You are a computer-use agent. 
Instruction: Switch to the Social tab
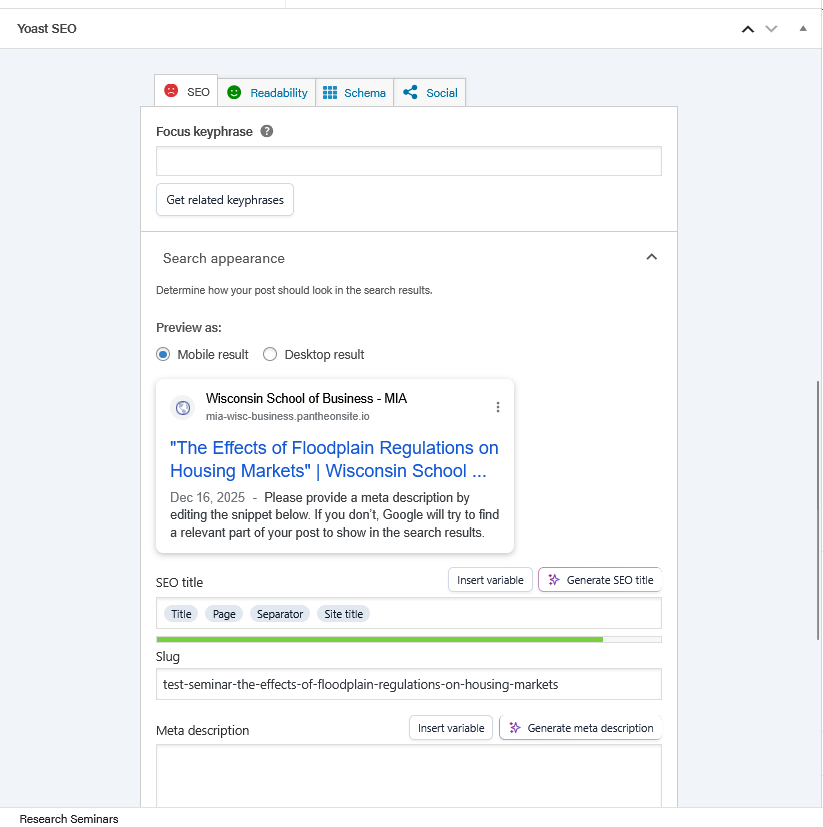pyautogui.click(x=430, y=93)
